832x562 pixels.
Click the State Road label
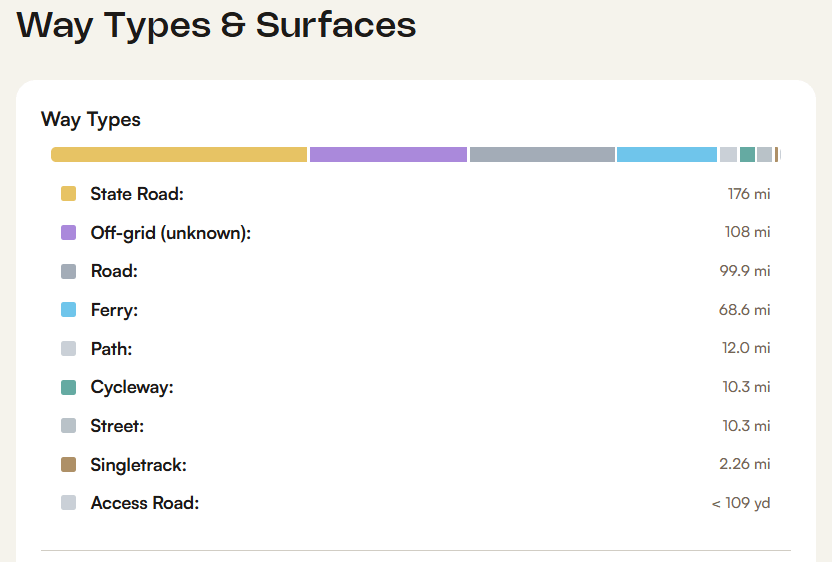coord(137,194)
